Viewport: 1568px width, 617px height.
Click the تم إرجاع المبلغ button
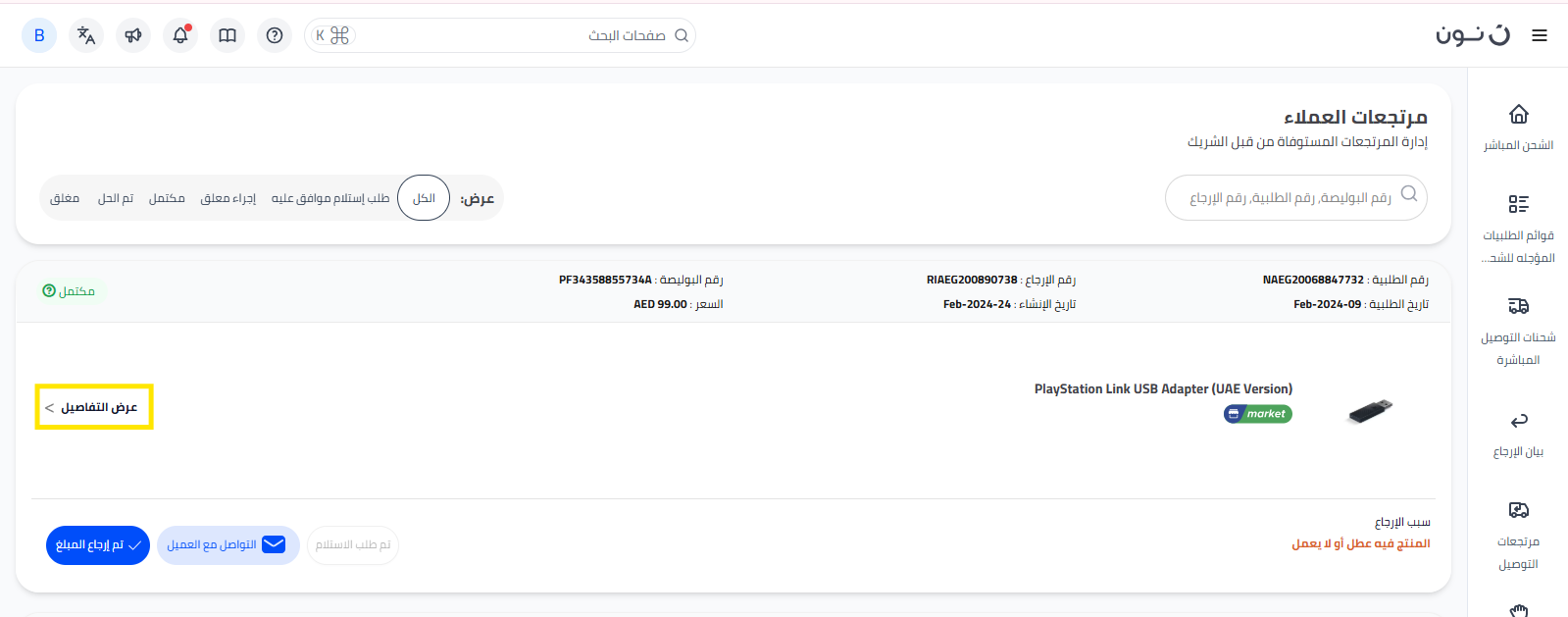pos(98,545)
